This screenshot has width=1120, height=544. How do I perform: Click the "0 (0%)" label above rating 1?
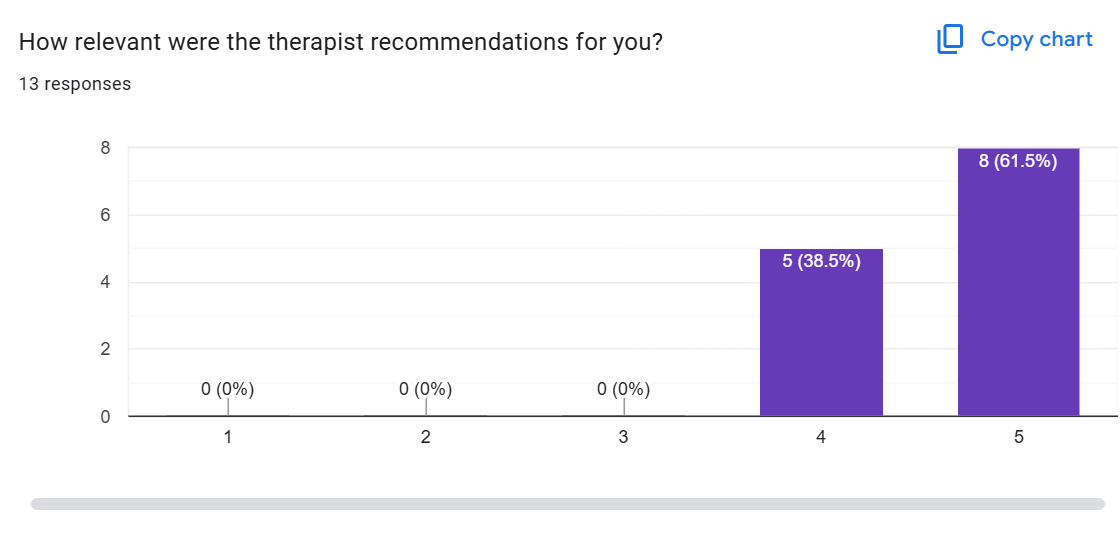pos(228,389)
